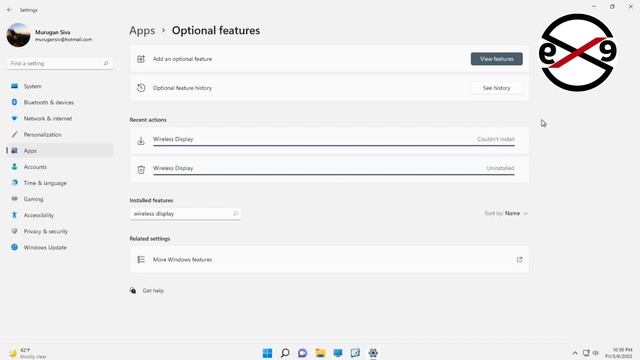Click the installed features search magnifier icon
640x360 pixels.
tap(235, 214)
